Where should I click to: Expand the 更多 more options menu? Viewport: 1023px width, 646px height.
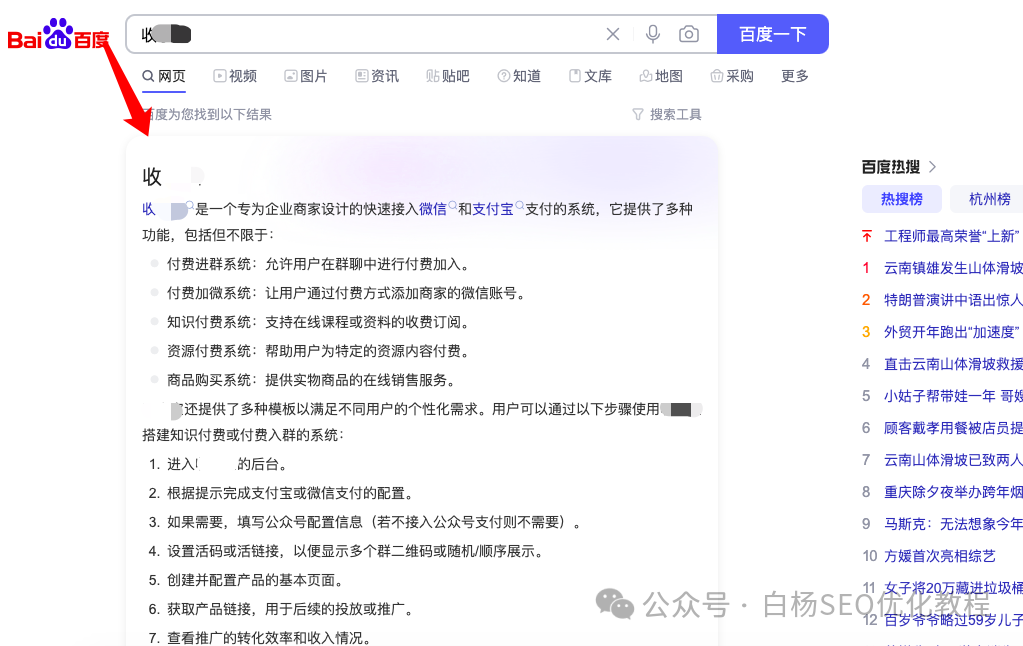[x=793, y=76]
